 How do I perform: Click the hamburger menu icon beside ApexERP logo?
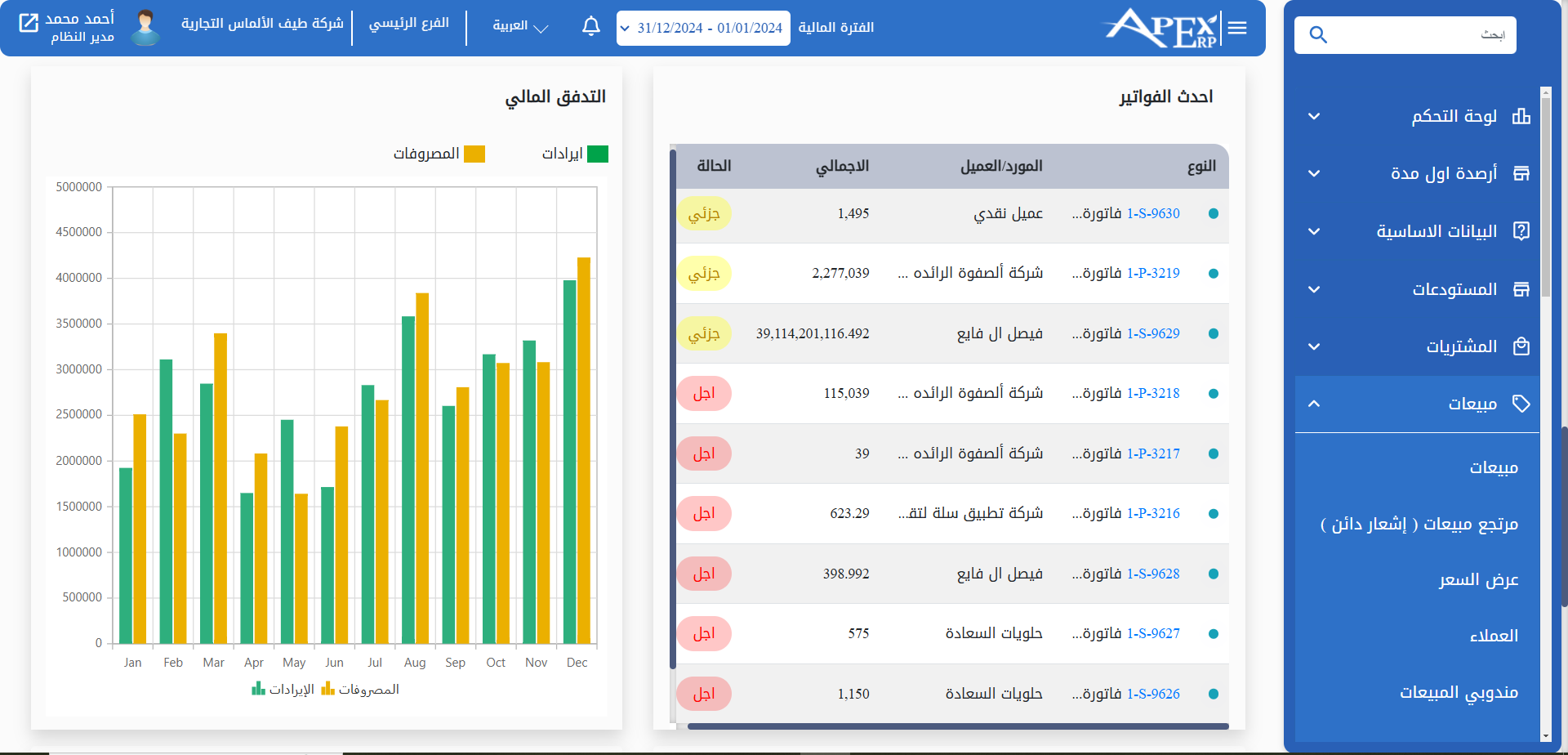click(x=1238, y=27)
